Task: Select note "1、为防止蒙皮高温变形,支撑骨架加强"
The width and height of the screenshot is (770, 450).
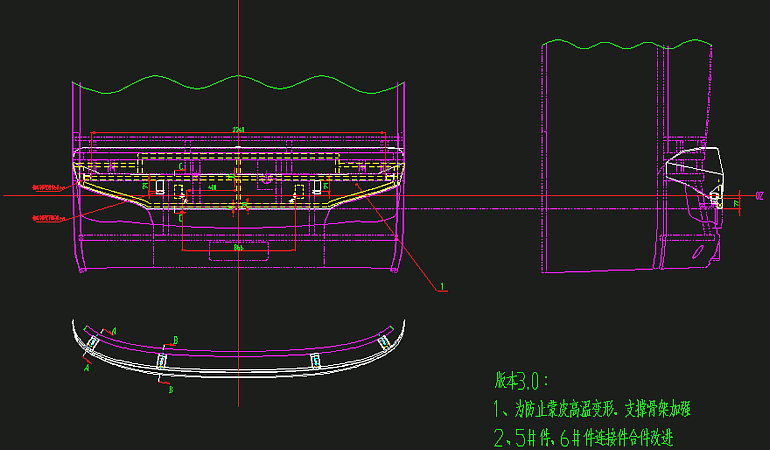Action: click(592, 409)
